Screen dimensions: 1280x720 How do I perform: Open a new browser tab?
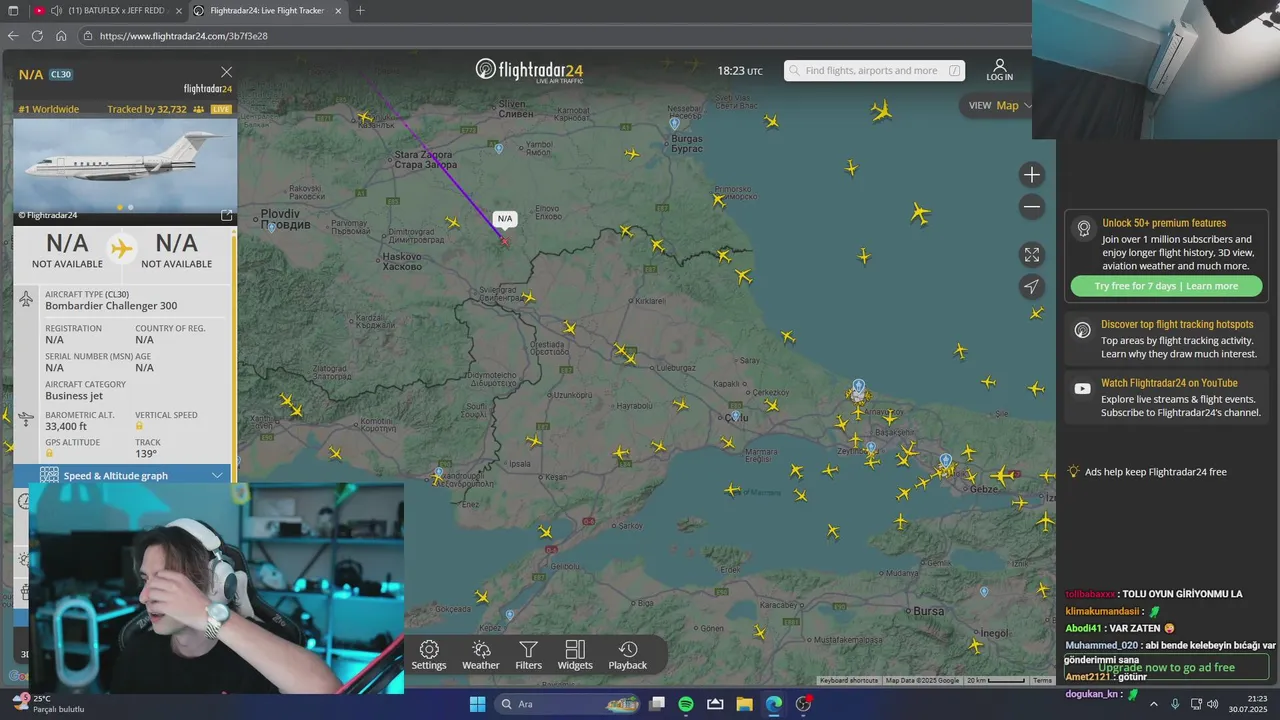point(360,10)
